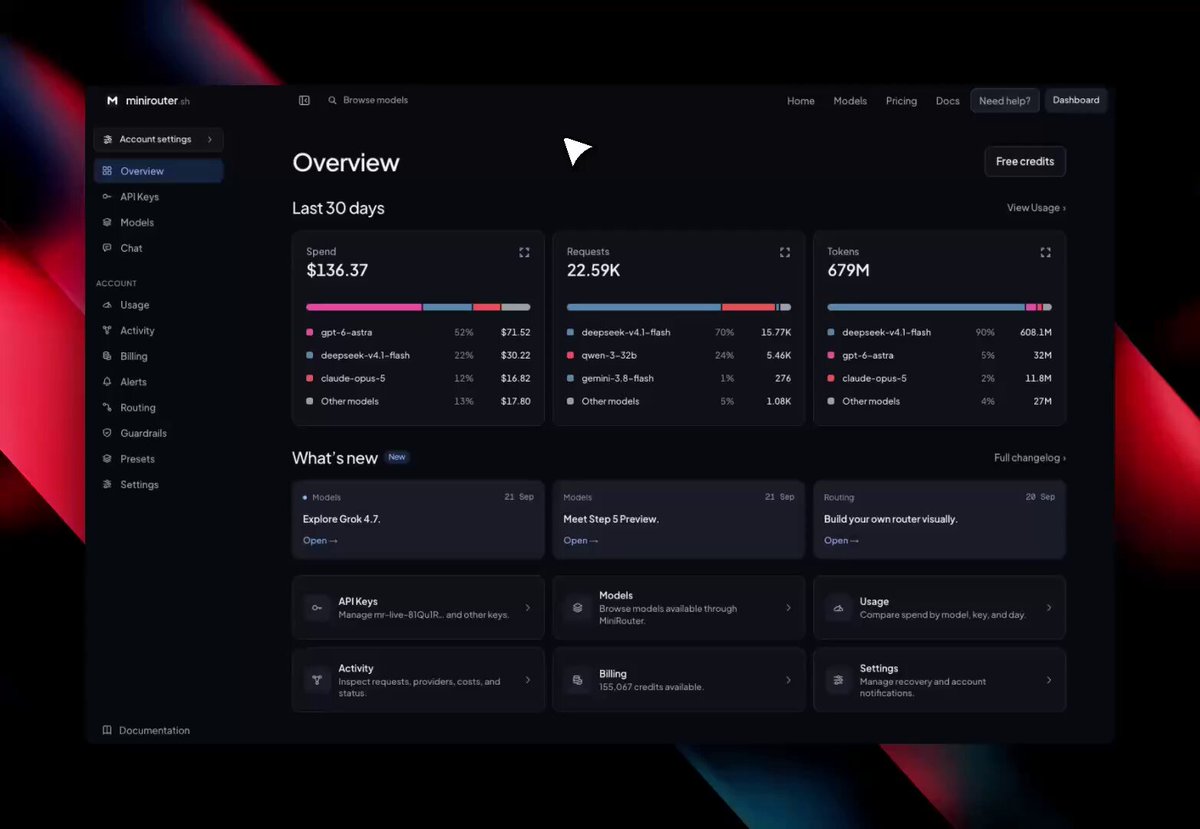Open the Account settings dropdown

[x=158, y=140]
